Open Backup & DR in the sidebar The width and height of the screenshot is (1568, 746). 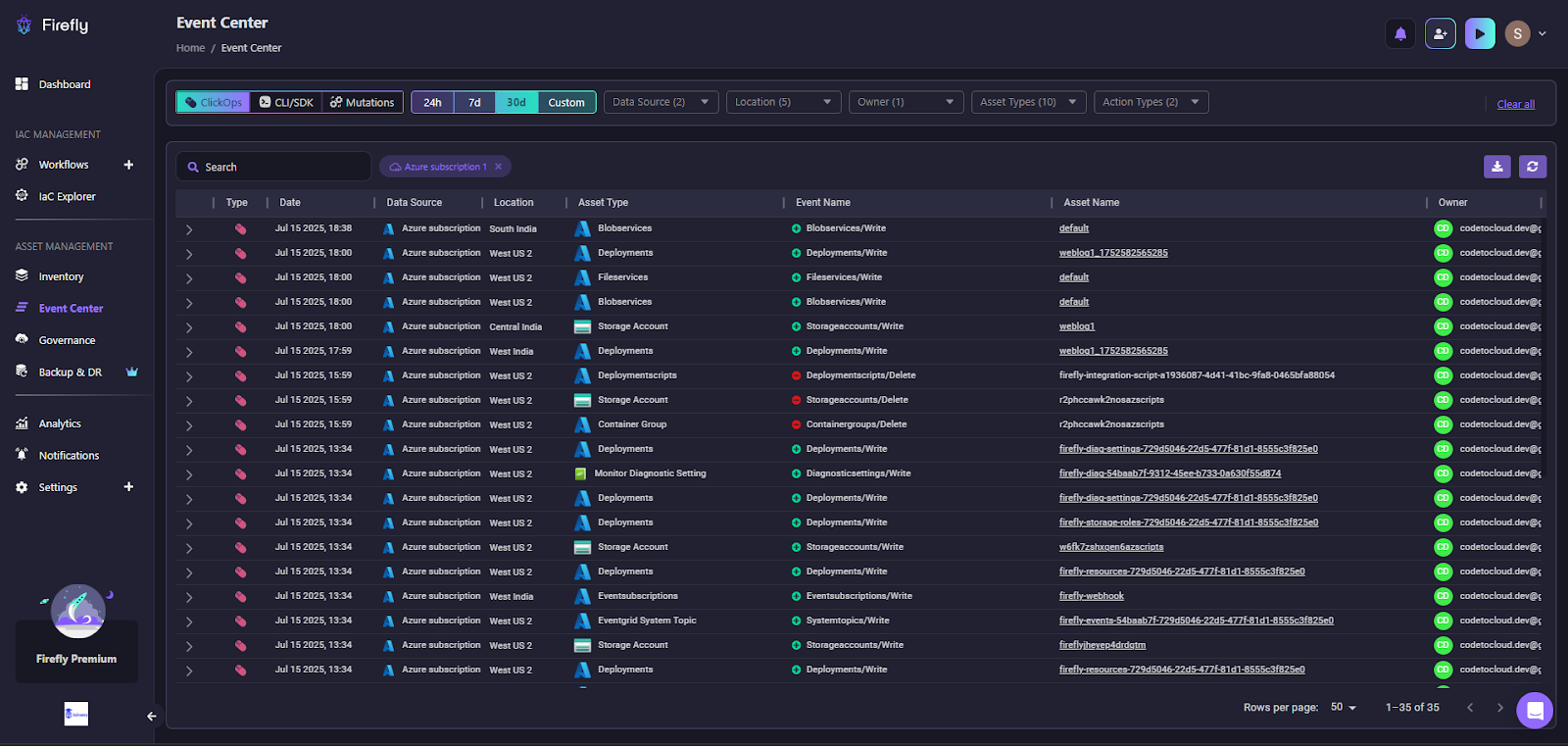tap(70, 373)
